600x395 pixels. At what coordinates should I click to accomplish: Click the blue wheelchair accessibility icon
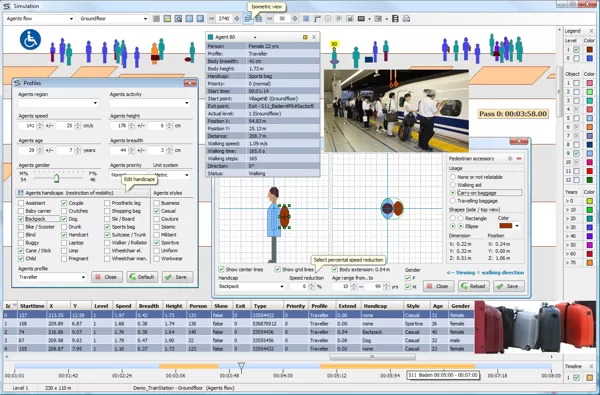click(30, 39)
